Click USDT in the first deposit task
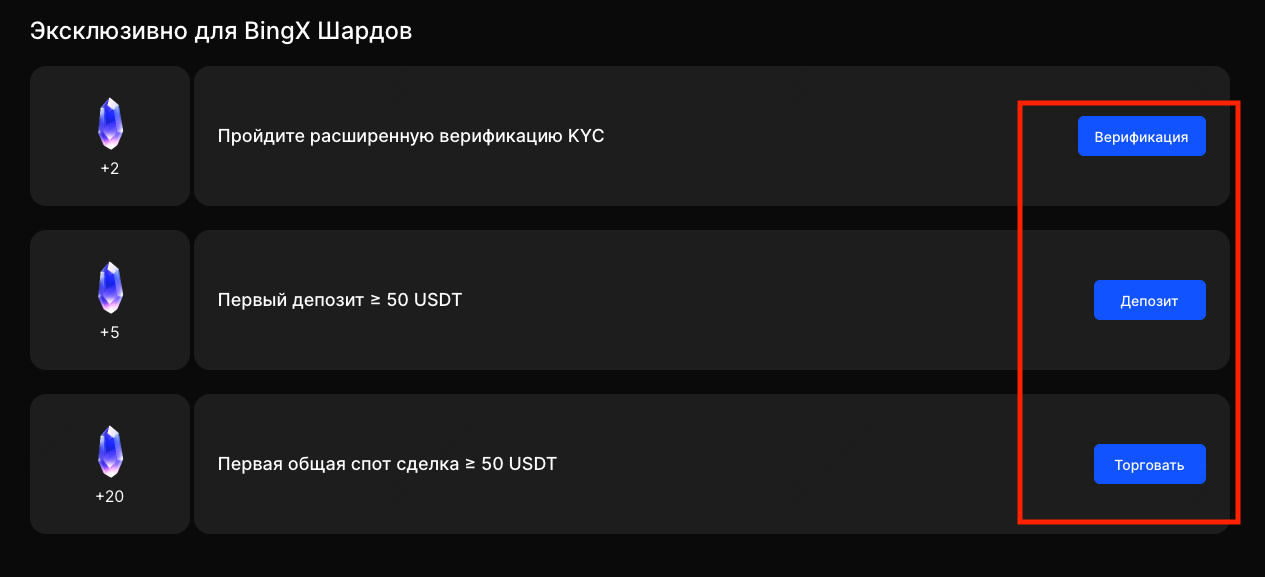Viewport: 1265px width, 577px height. tap(437, 300)
